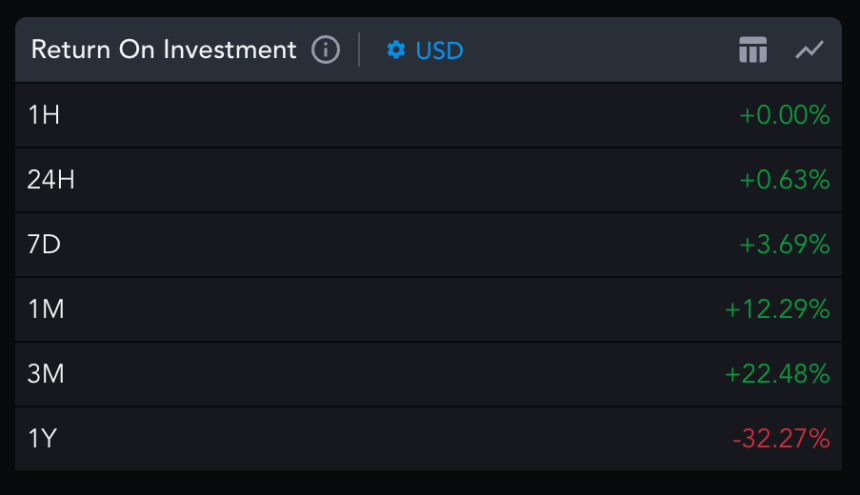Click the Return On Investment title
The width and height of the screenshot is (860, 495).
click(x=164, y=49)
